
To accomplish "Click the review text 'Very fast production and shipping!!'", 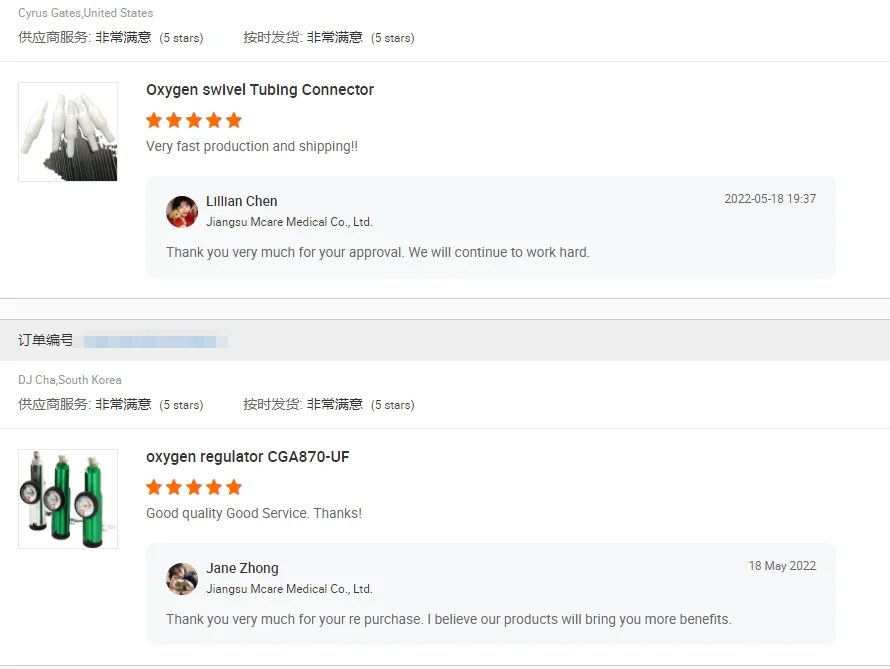I will click(x=252, y=146).
